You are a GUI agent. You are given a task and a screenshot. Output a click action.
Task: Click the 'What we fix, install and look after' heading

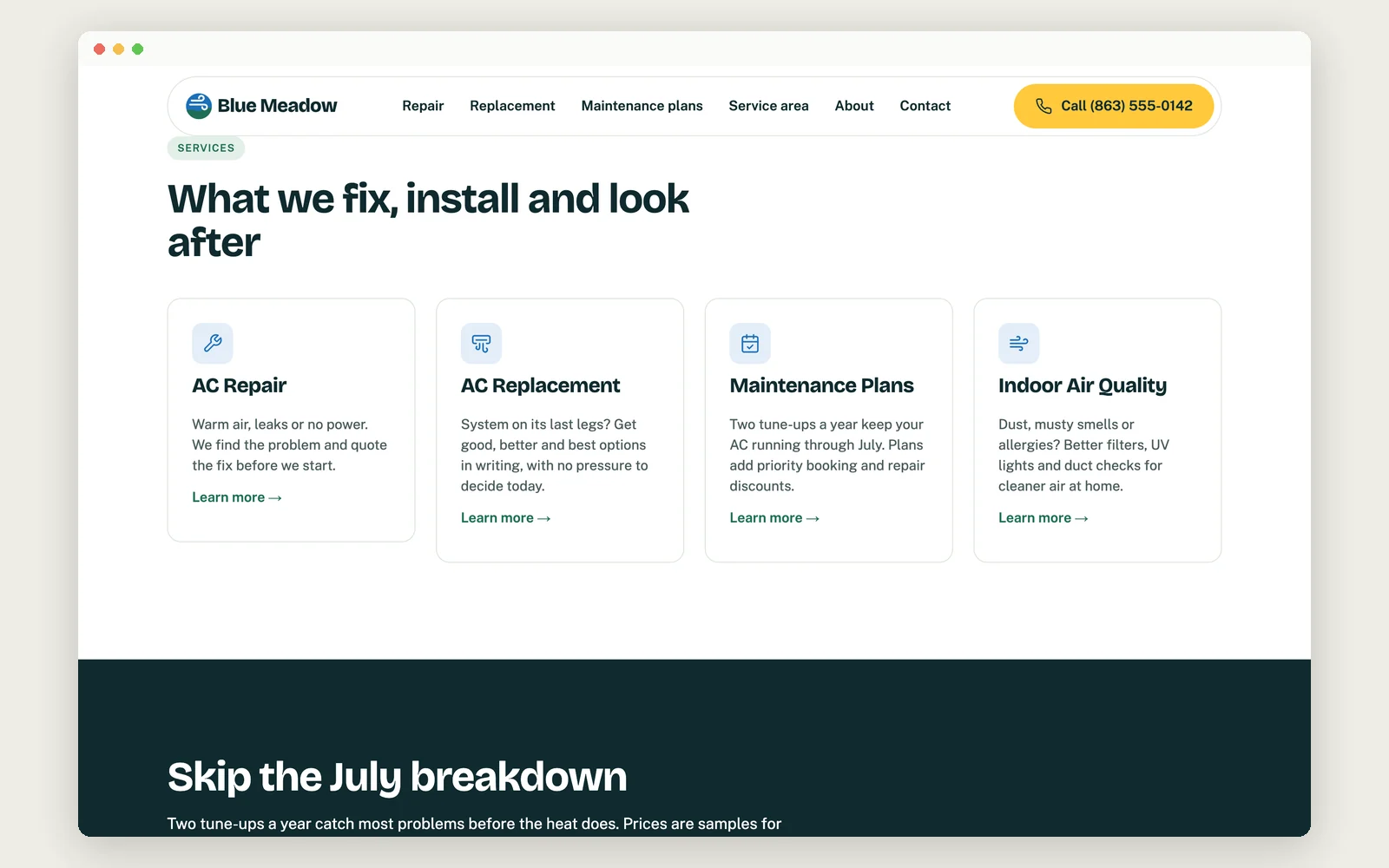(428, 220)
